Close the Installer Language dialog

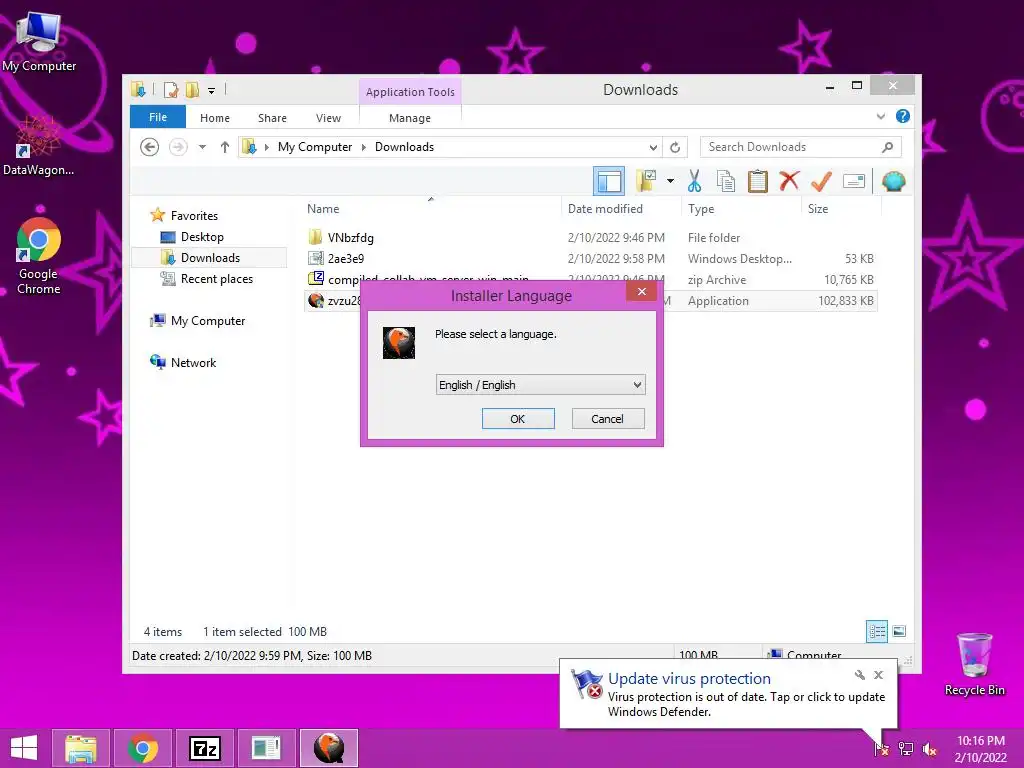[x=641, y=291]
